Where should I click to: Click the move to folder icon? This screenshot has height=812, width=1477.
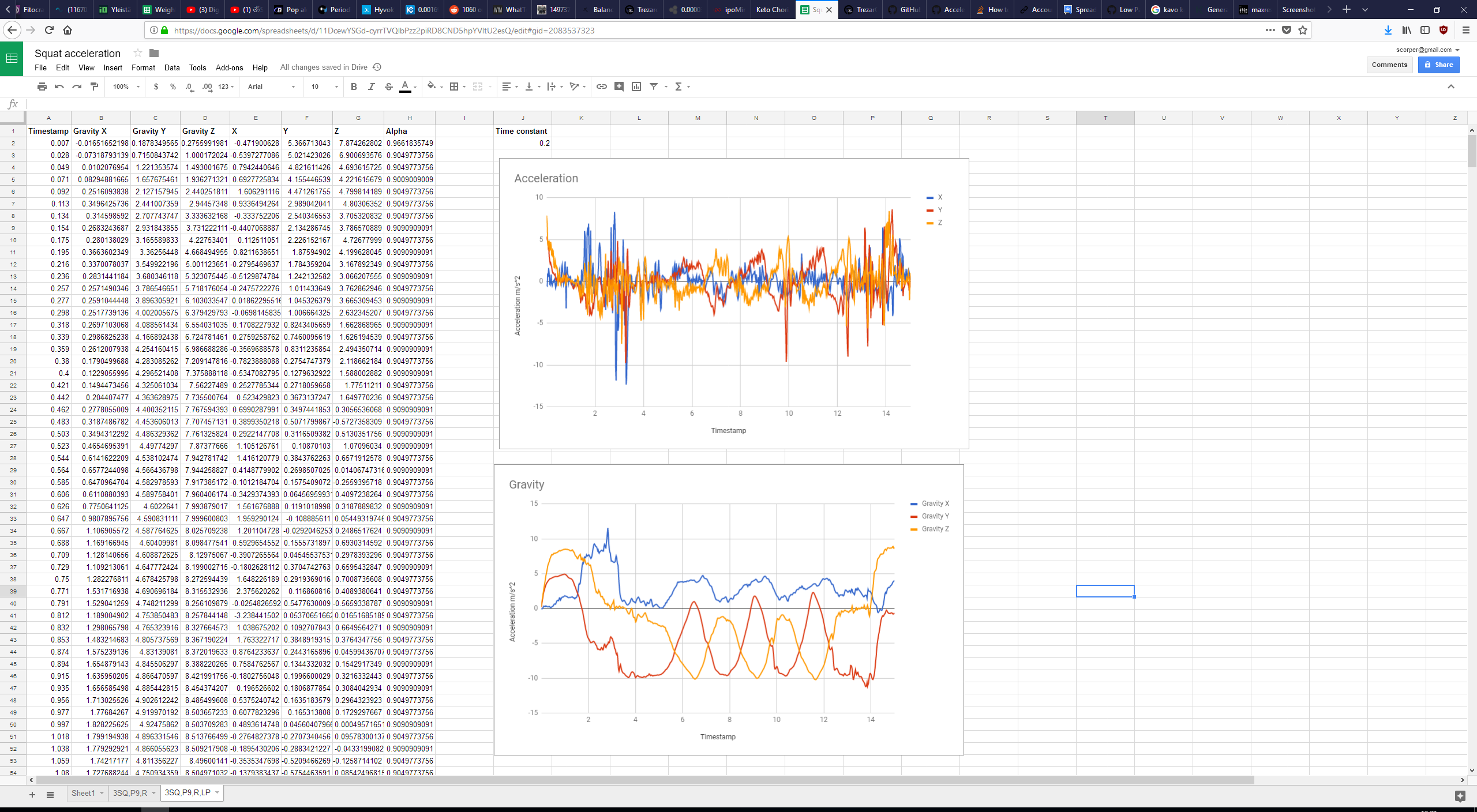tap(154, 53)
